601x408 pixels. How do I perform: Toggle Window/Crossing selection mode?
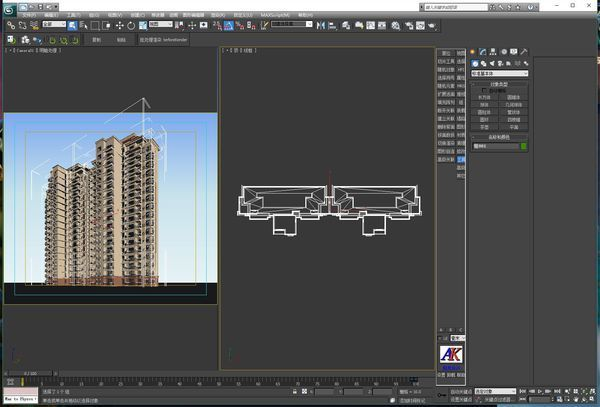point(107,26)
